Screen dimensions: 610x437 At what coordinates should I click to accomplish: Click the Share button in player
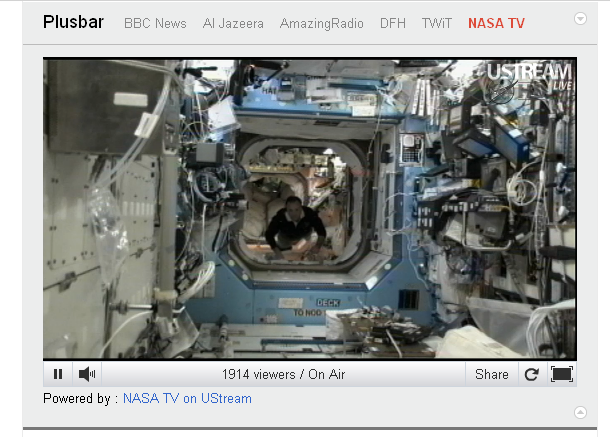492,374
